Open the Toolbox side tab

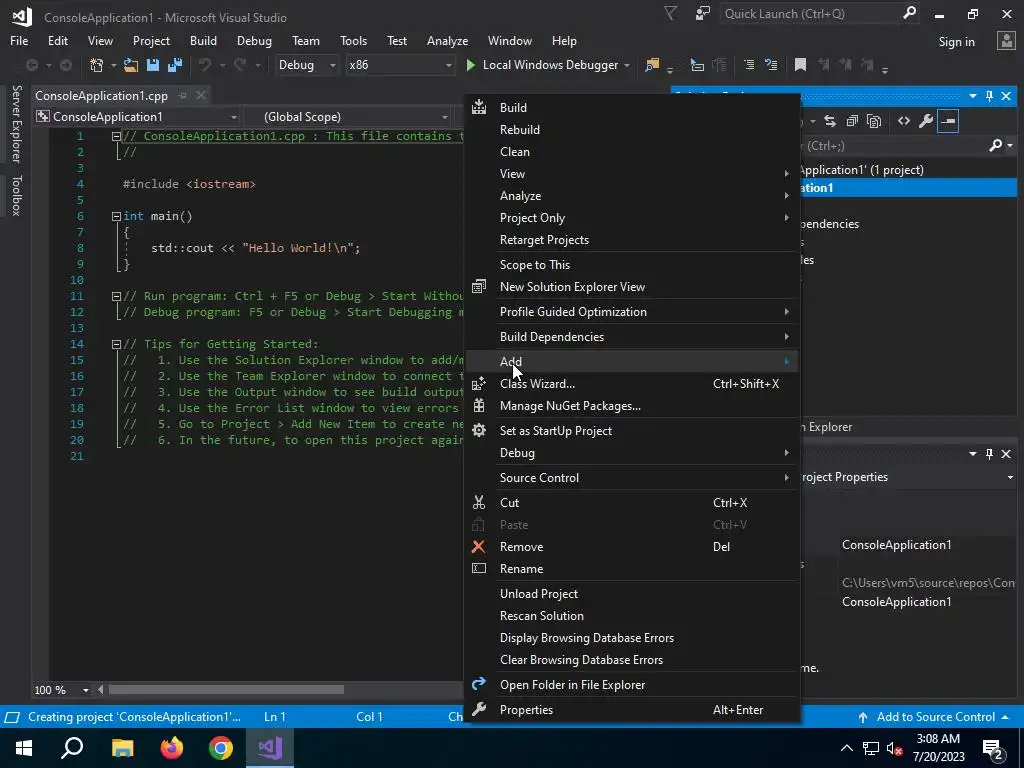17,195
